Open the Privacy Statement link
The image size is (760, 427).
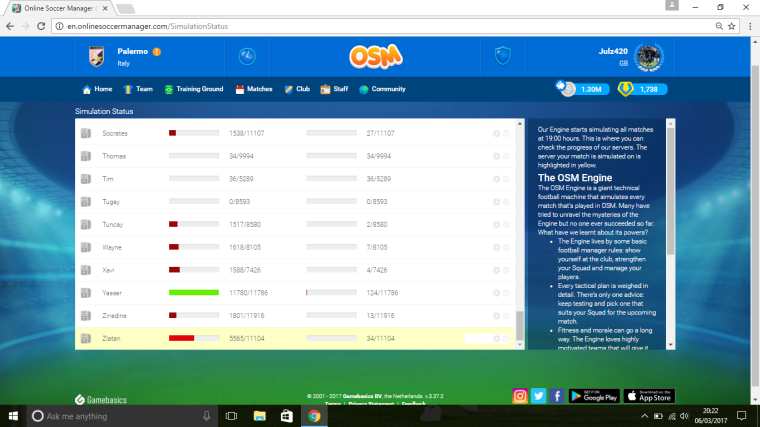(371, 403)
